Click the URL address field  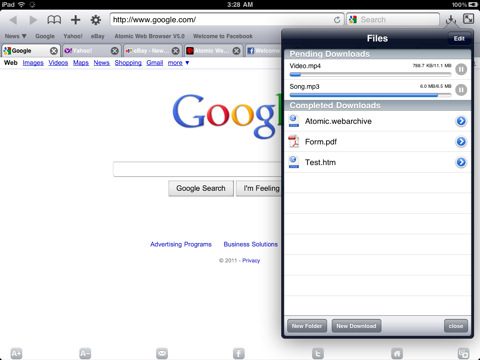coord(222,20)
